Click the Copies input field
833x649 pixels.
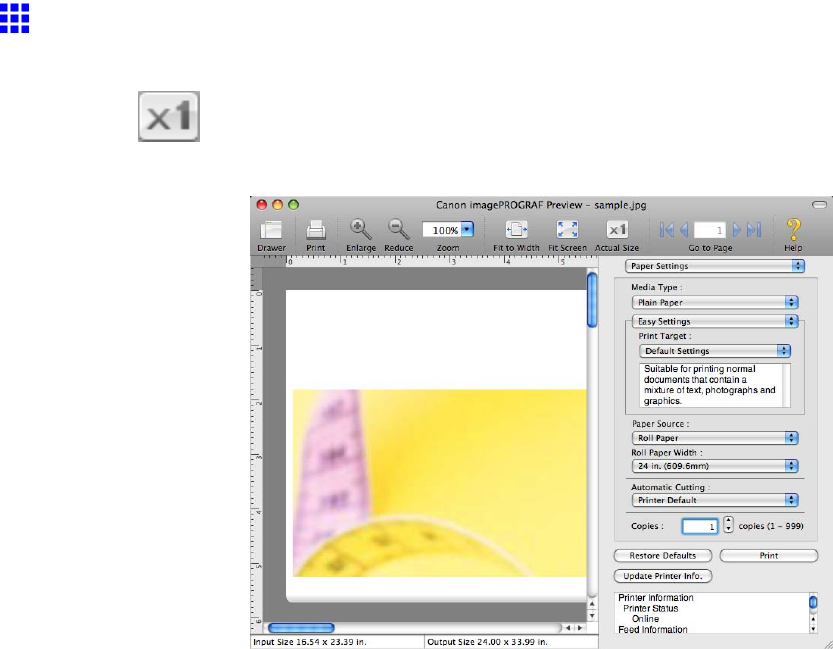point(700,526)
